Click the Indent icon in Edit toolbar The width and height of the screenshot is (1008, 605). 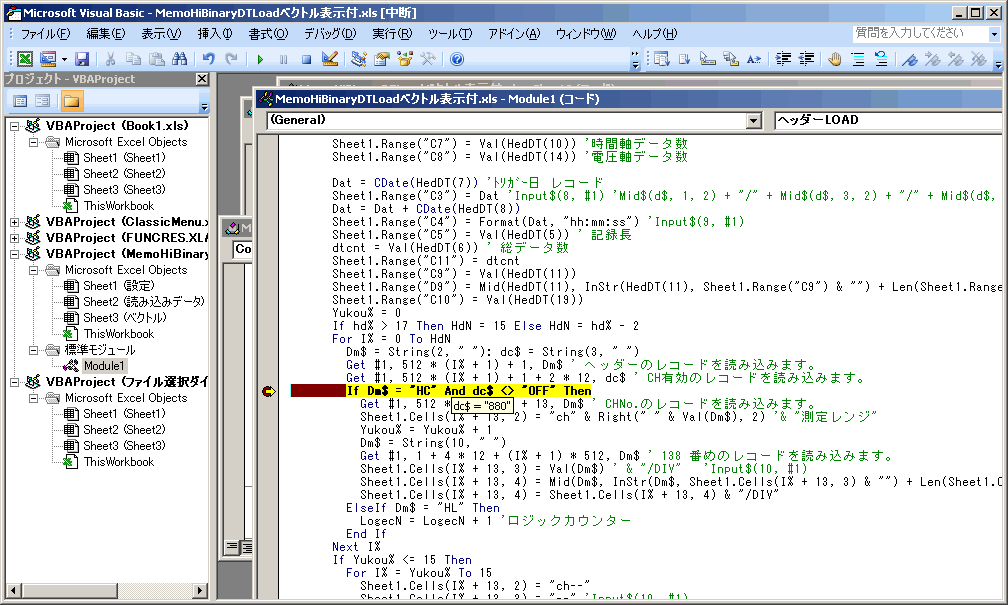point(784,59)
